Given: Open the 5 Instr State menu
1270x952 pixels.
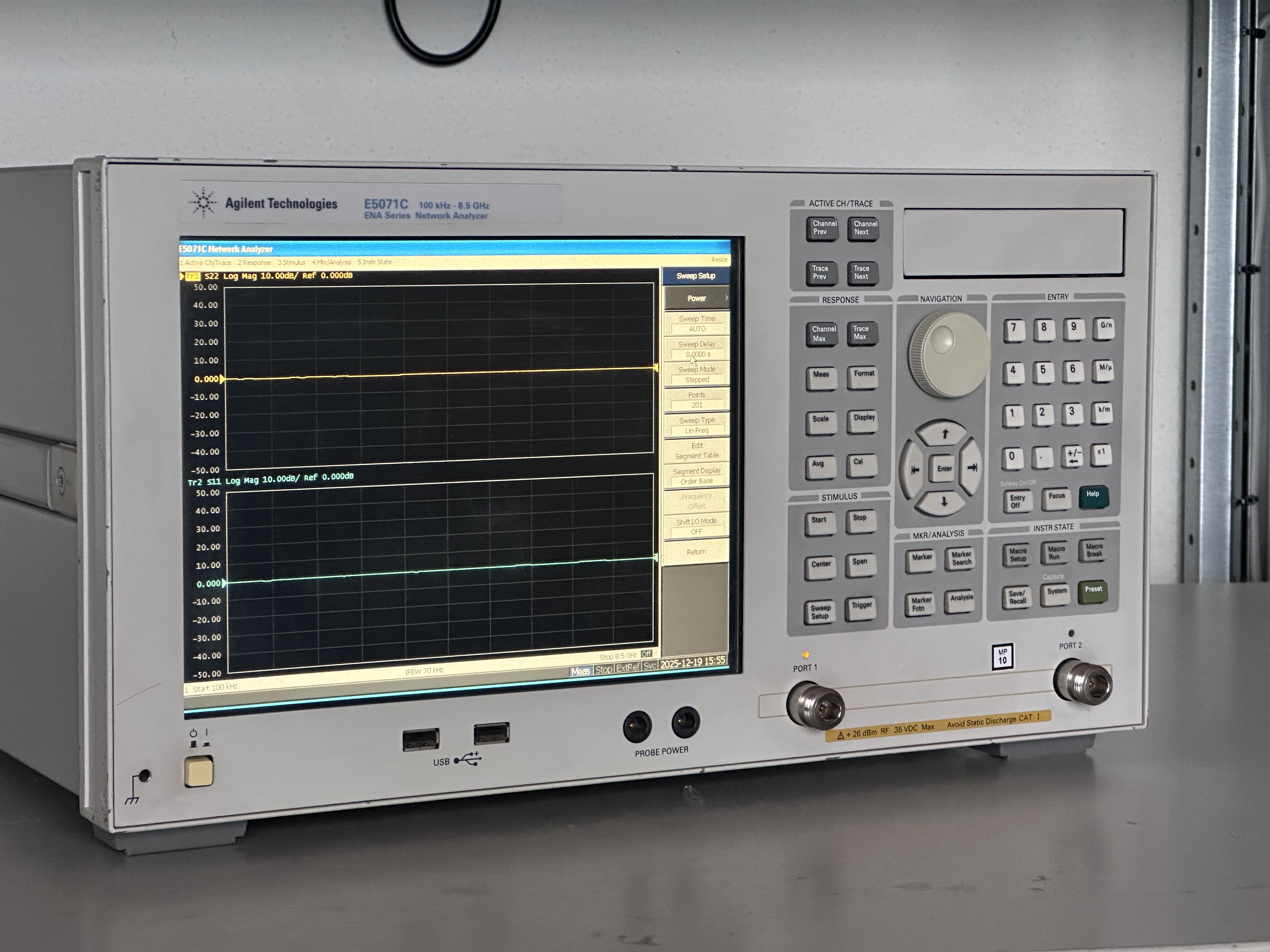Looking at the screenshot, I should 374,262.
